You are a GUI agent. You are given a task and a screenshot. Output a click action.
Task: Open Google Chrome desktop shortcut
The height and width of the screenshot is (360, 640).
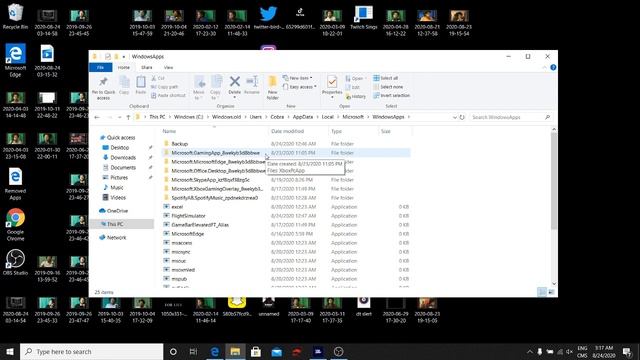(16, 224)
